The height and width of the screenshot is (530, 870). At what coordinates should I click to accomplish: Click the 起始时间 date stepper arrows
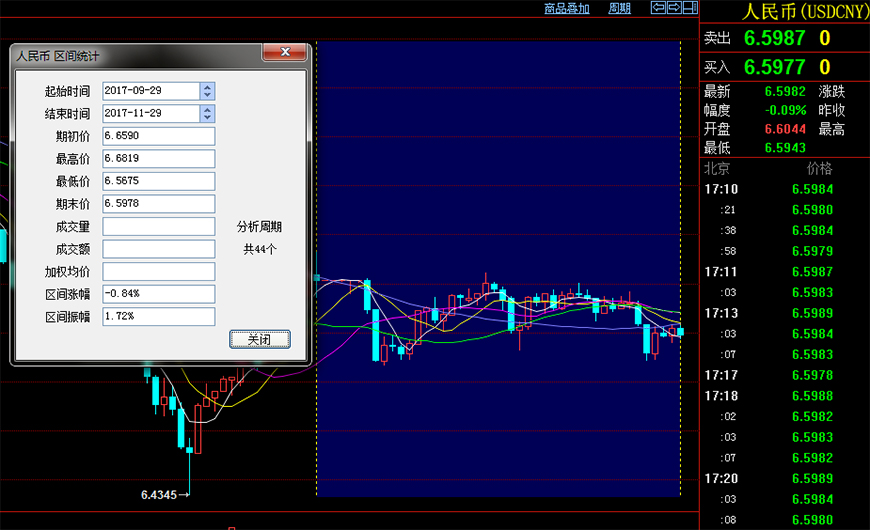pos(207,91)
